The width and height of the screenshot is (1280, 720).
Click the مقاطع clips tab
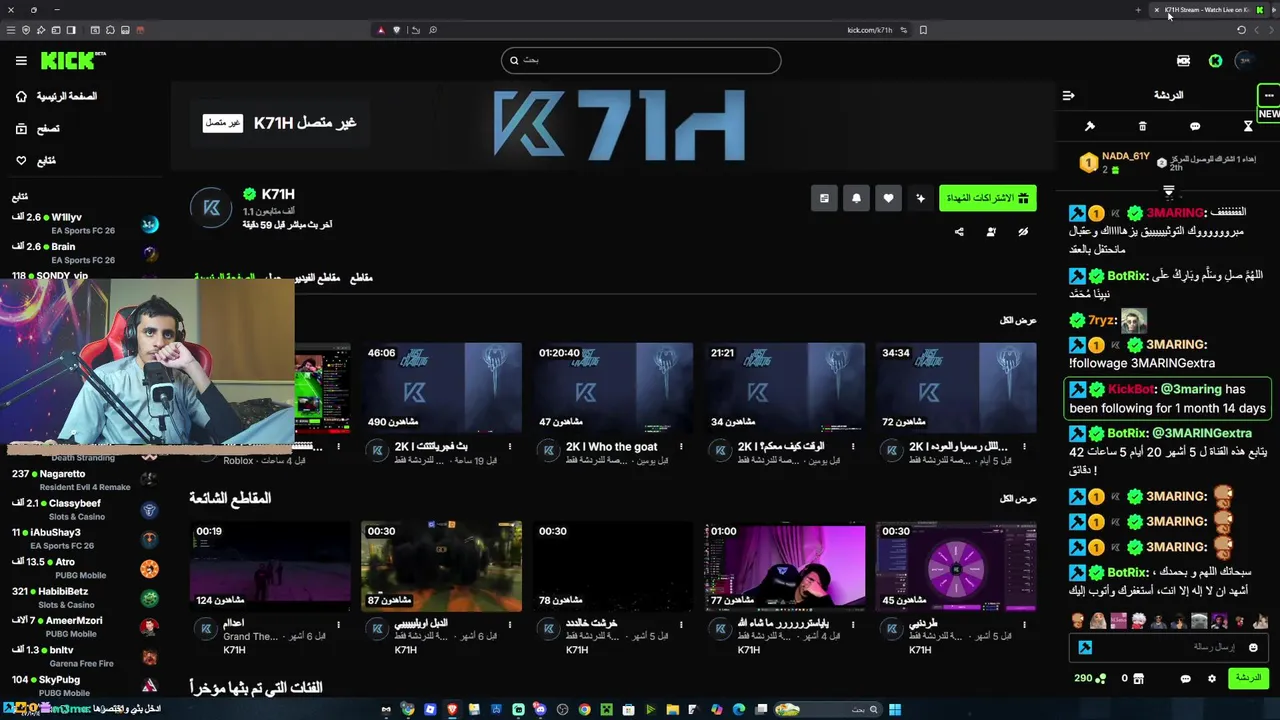(361, 278)
